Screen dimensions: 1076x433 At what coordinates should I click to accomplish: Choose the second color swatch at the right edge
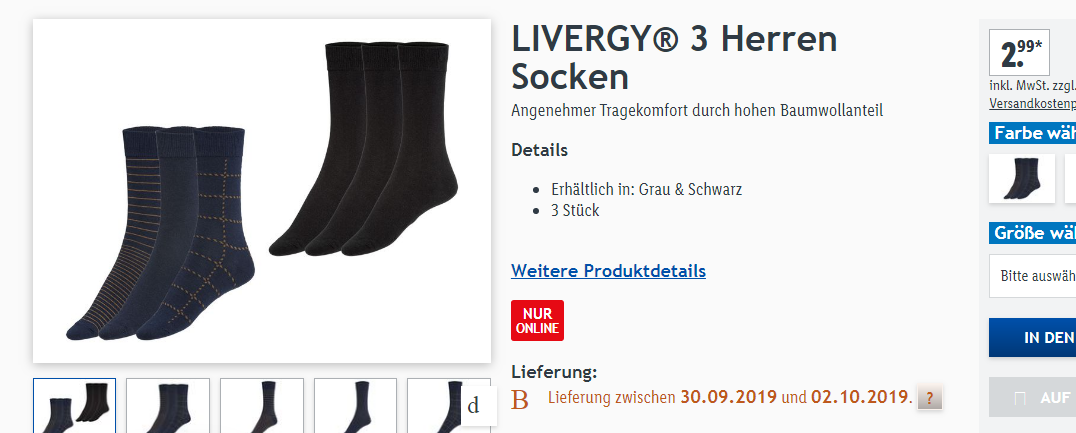coord(1071,178)
